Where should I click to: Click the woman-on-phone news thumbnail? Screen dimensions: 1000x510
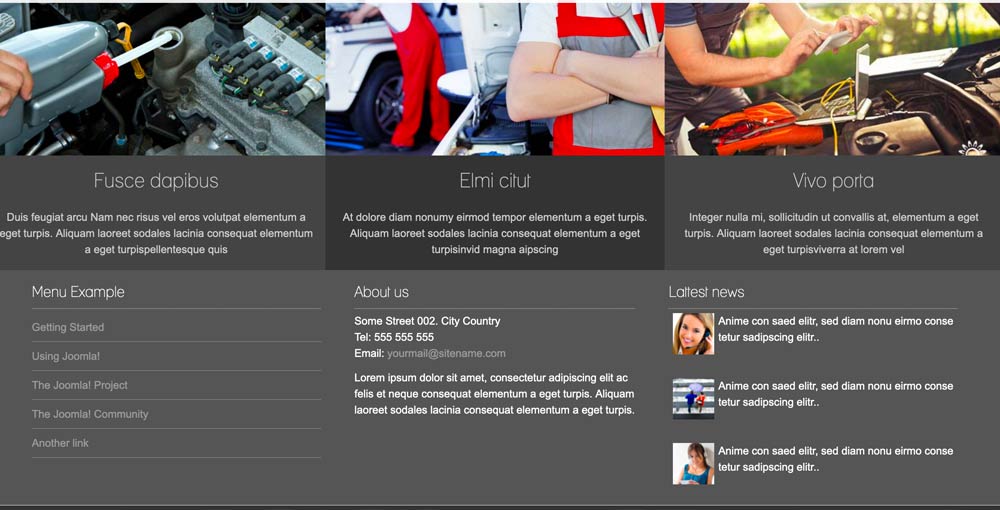pyautogui.click(x=693, y=334)
